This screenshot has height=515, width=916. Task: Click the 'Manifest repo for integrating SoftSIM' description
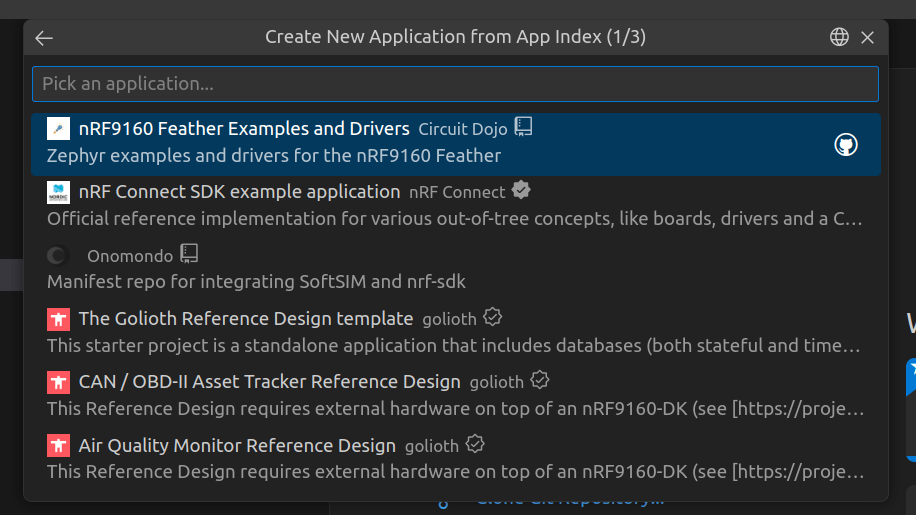[x=256, y=282]
